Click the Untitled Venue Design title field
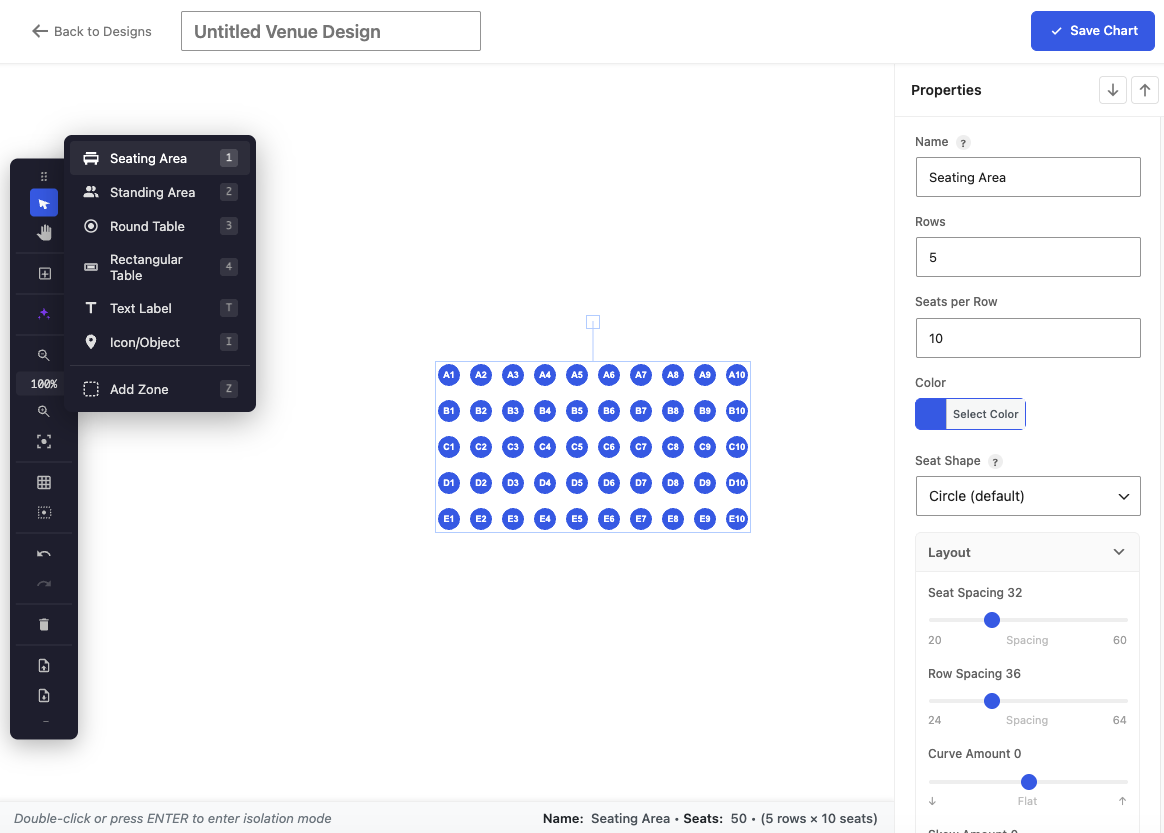Image resolution: width=1164 pixels, height=833 pixels. (330, 31)
